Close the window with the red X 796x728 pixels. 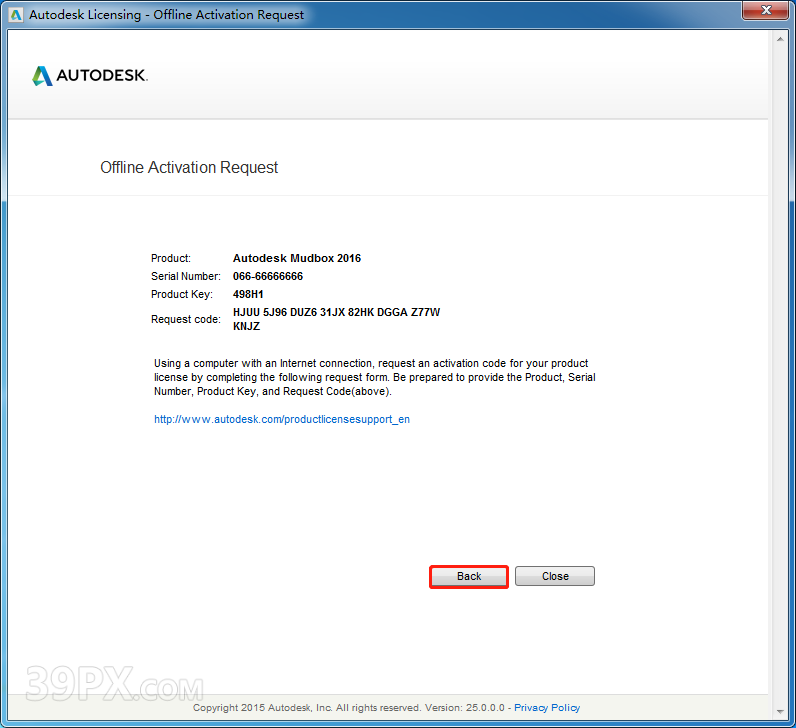click(766, 11)
